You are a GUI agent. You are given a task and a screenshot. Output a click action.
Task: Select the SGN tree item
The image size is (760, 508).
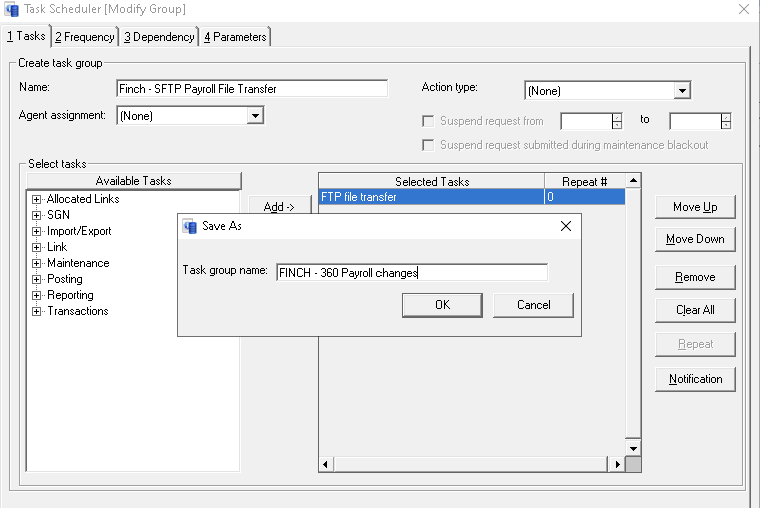coord(58,215)
